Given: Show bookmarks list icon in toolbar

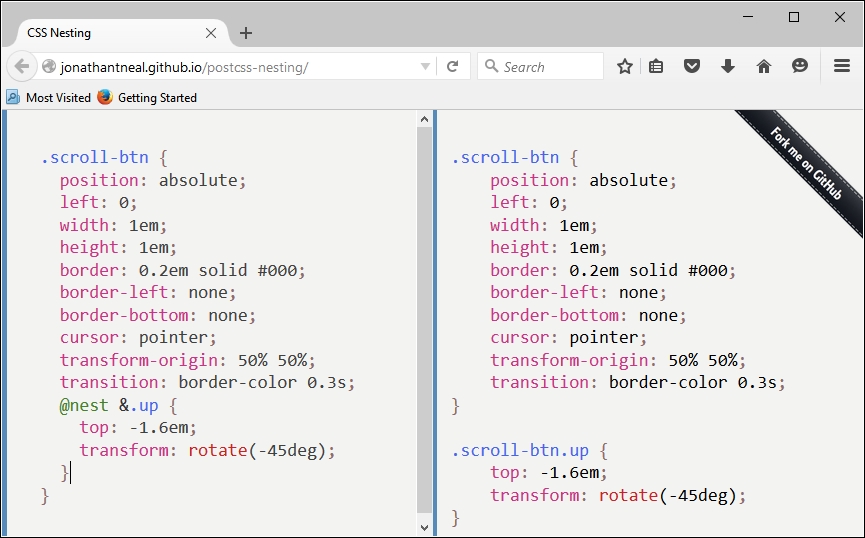Looking at the screenshot, I should 656,66.
